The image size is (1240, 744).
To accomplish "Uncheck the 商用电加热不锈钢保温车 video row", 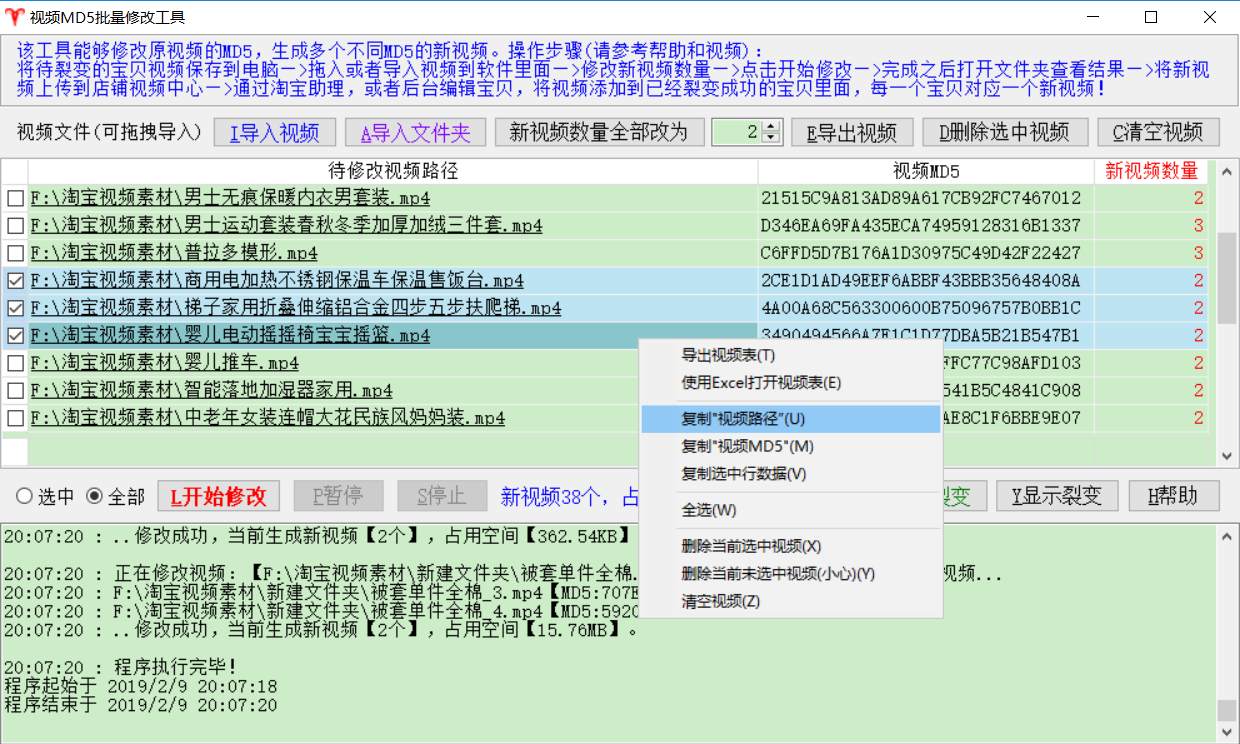I will click(x=15, y=281).
